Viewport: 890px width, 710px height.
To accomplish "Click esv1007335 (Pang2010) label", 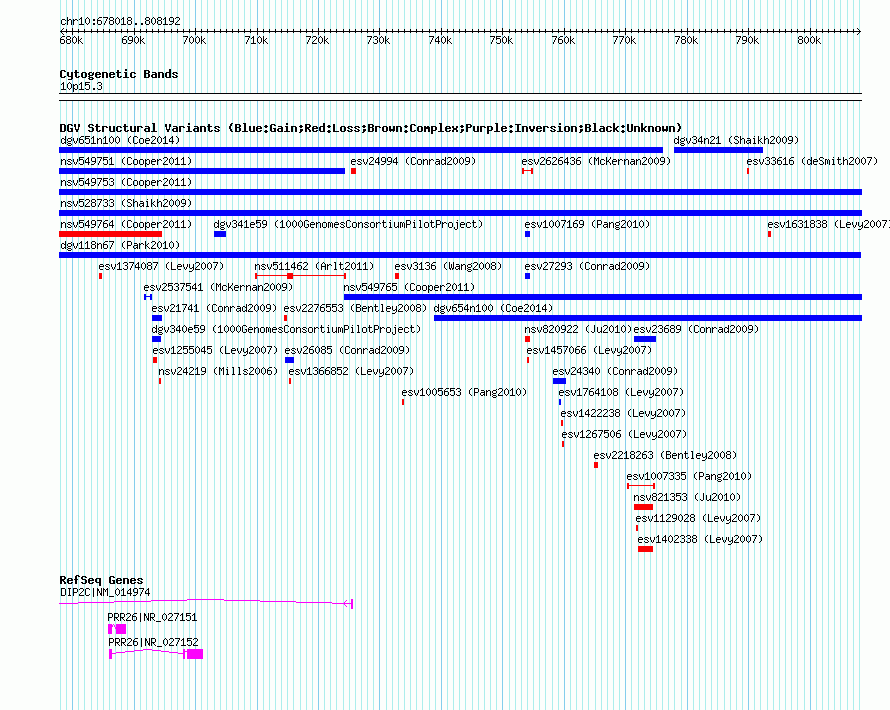I will (689, 476).
